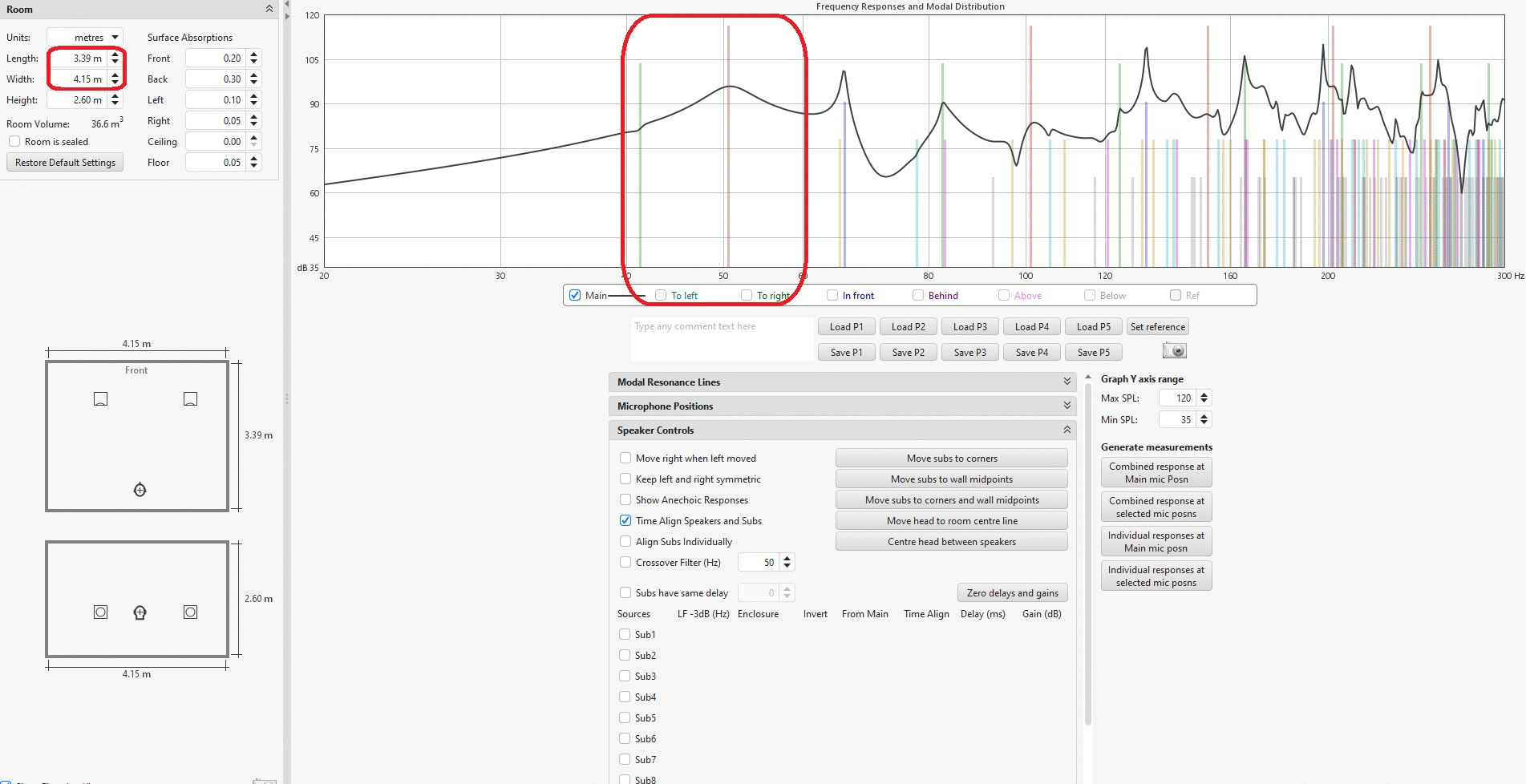This screenshot has height=784, width=1526.
Task: Click the left speaker in the elevation view
Action: [x=100, y=612]
